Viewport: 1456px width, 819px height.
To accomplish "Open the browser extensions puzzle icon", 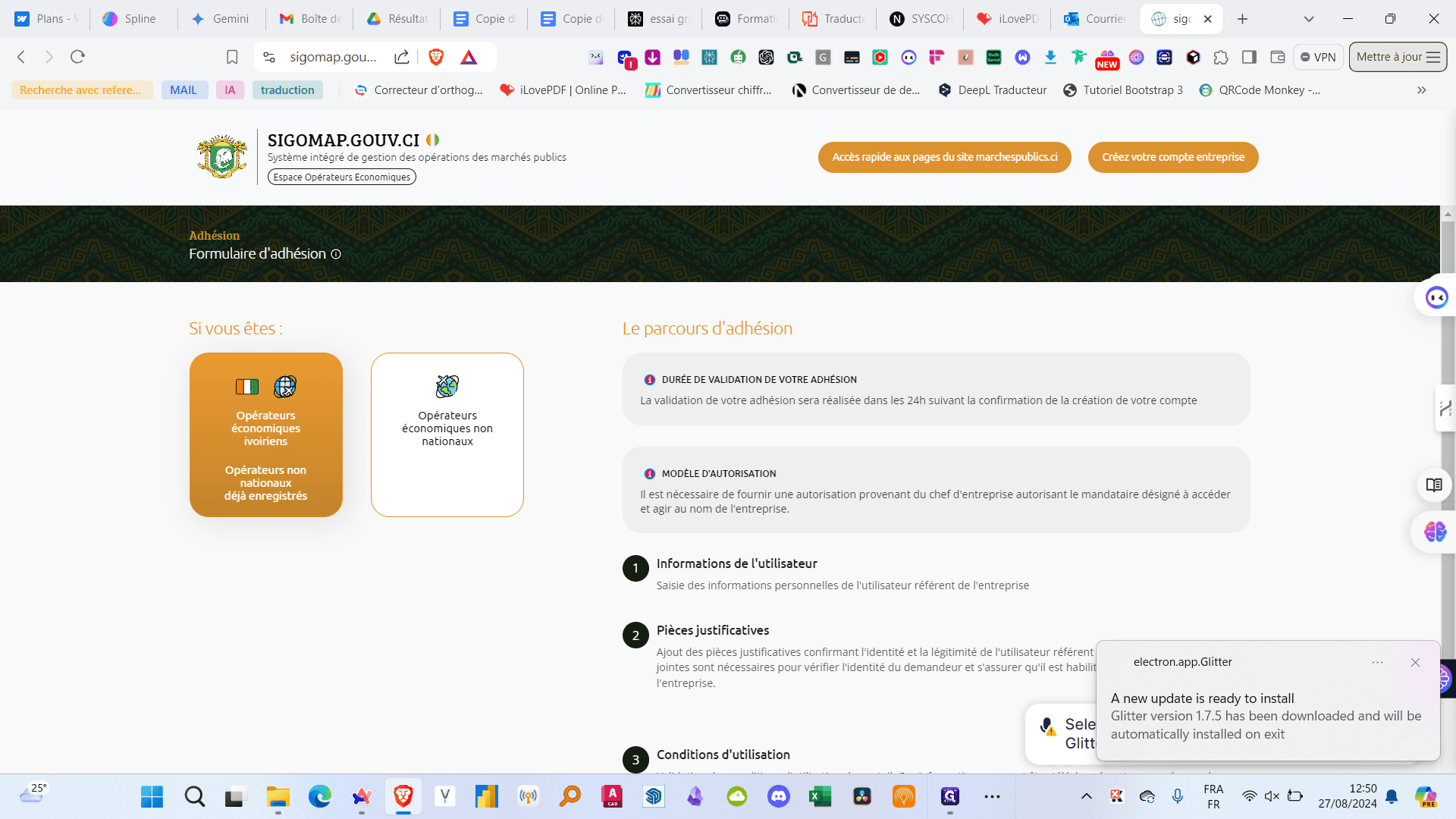I will (1221, 57).
